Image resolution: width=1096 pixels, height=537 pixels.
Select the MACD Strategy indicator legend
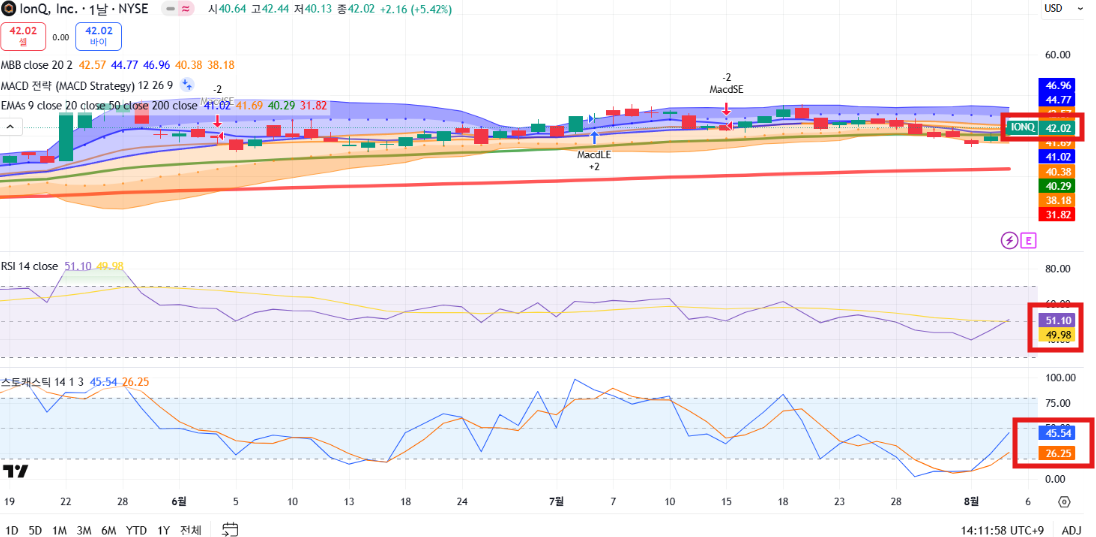click(x=87, y=86)
